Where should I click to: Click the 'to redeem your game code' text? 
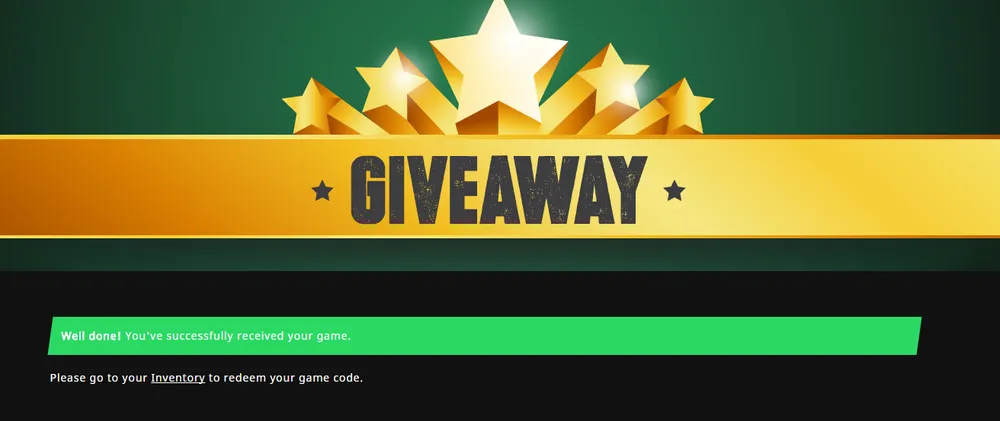(x=286, y=378)
